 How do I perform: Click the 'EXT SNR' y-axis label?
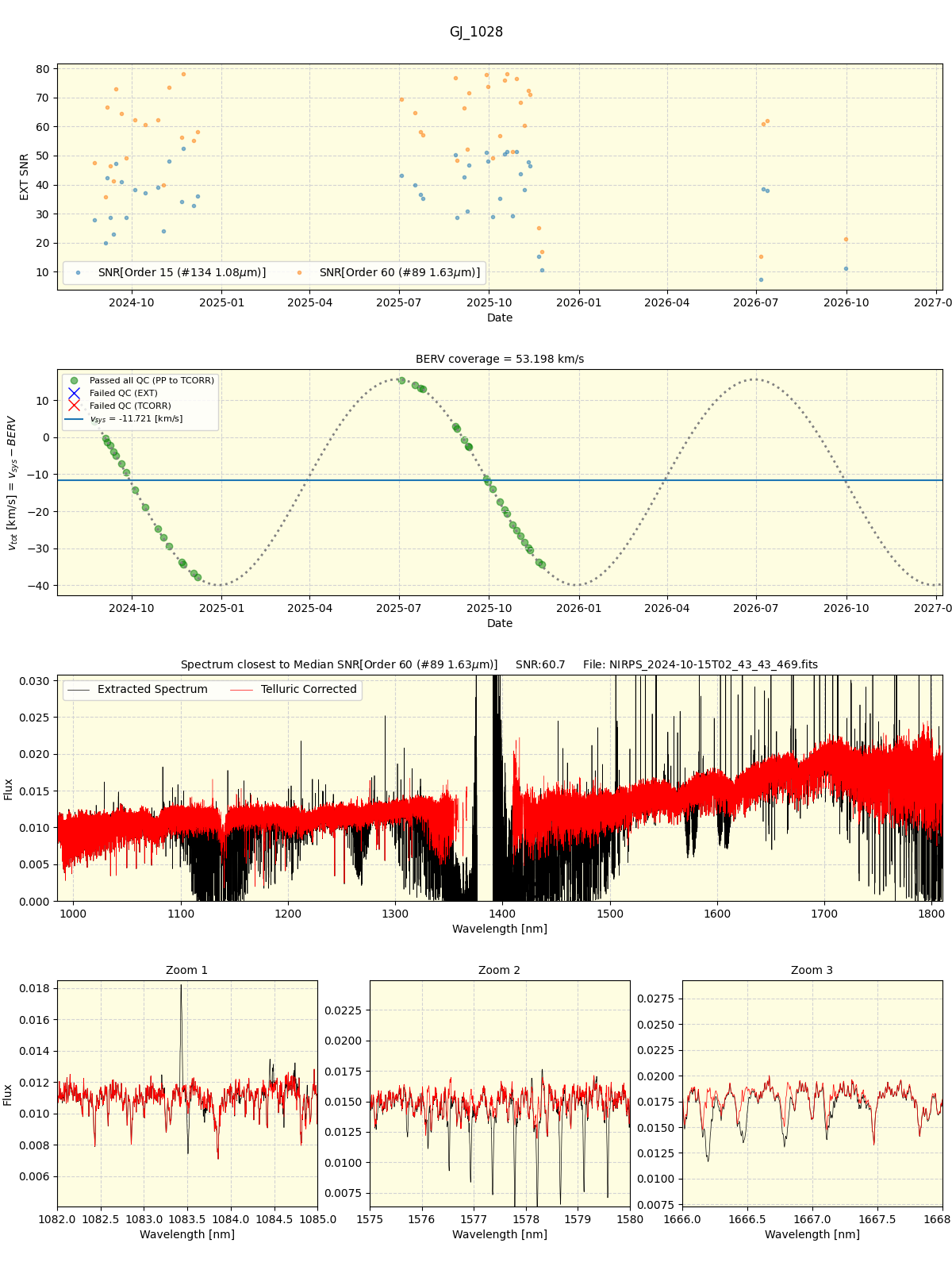[x=24, y=177]
